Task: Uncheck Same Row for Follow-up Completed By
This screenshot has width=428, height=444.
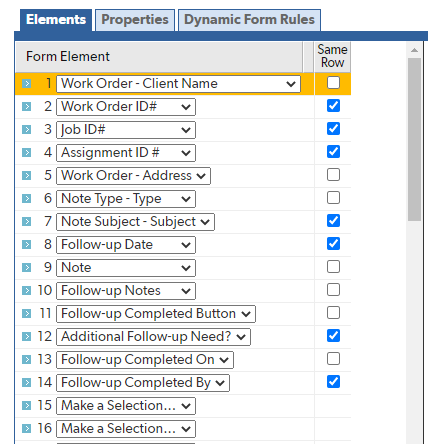Action: (333, 382)
